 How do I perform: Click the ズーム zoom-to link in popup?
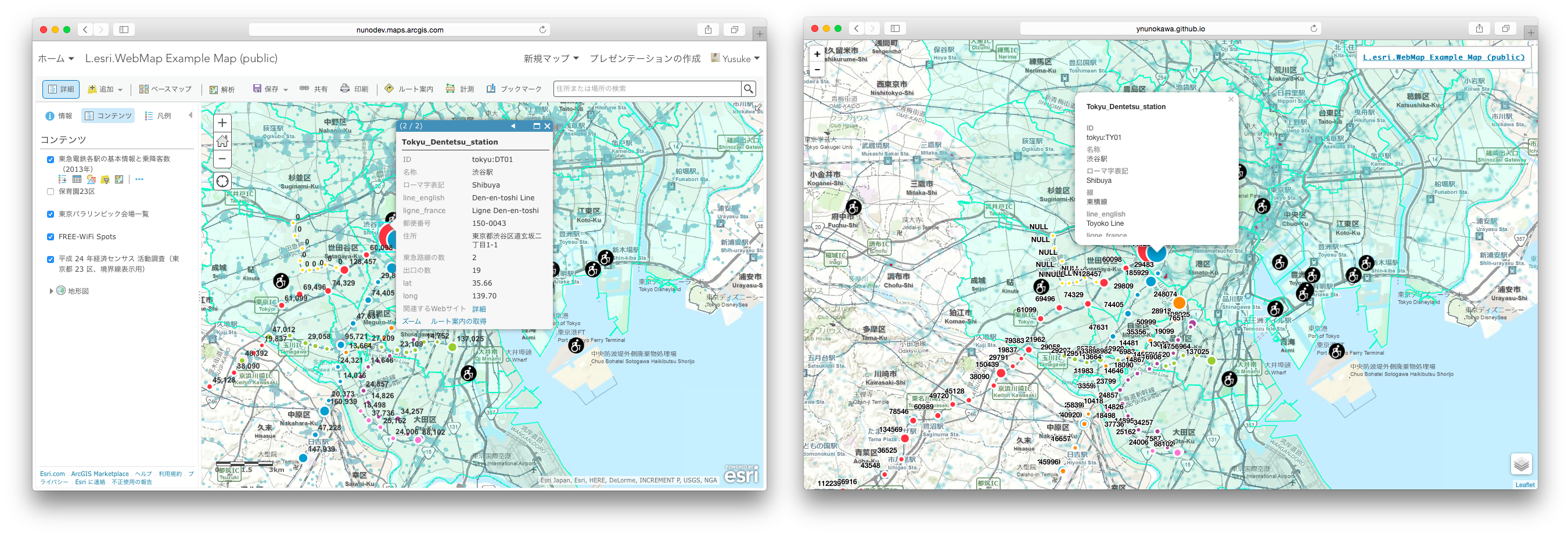[412, 322]
